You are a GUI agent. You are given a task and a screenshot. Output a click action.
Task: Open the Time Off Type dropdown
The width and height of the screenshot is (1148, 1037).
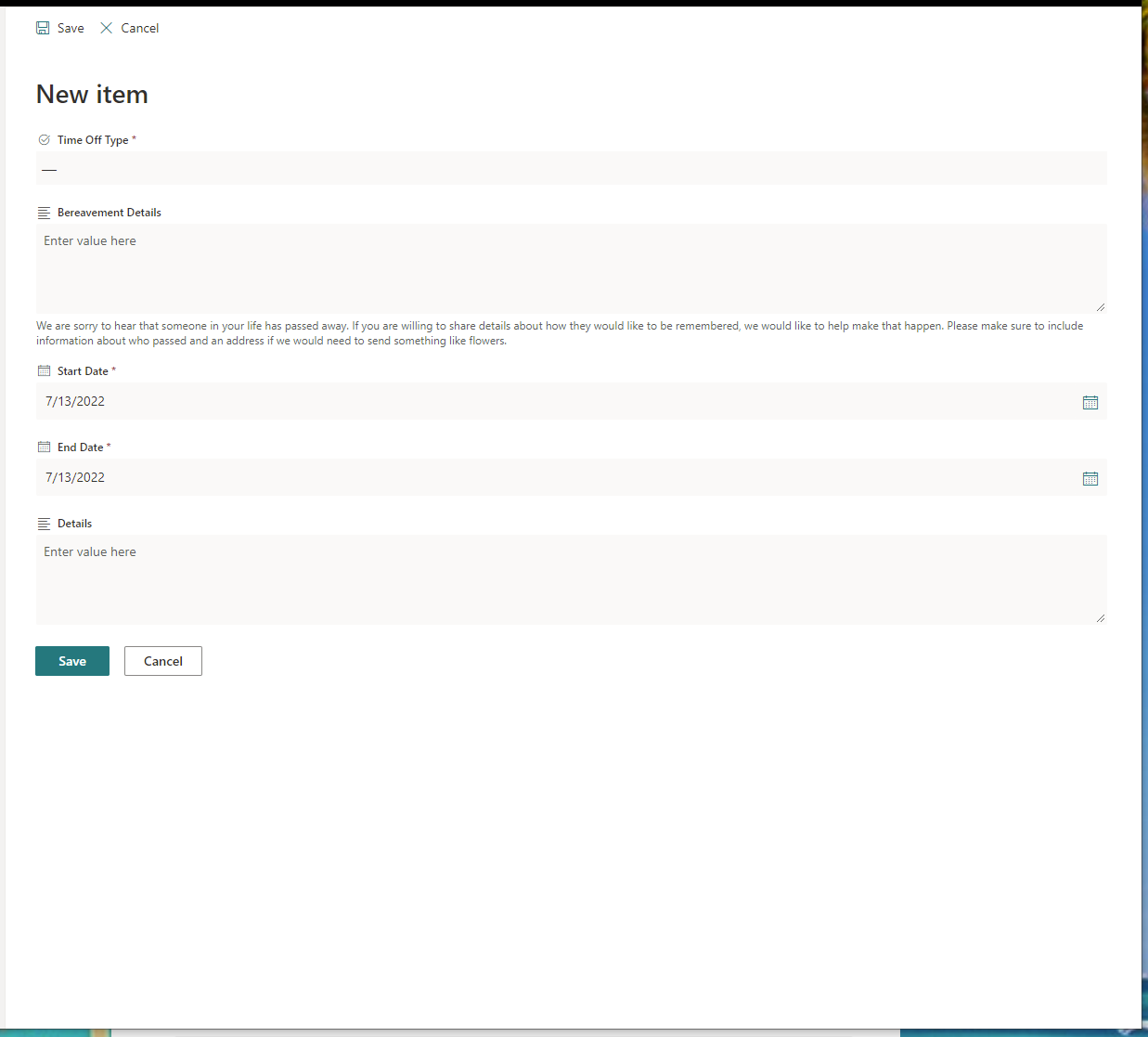(572, 168)
